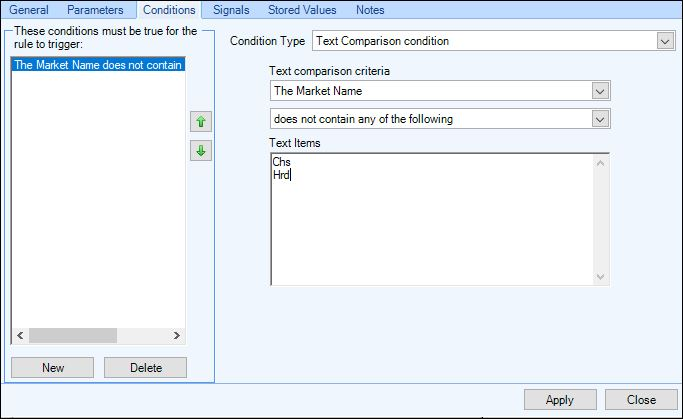Click the Text Items scrollbar down arrow
Viewport: 683px width, 419px height.
(601, 277)
